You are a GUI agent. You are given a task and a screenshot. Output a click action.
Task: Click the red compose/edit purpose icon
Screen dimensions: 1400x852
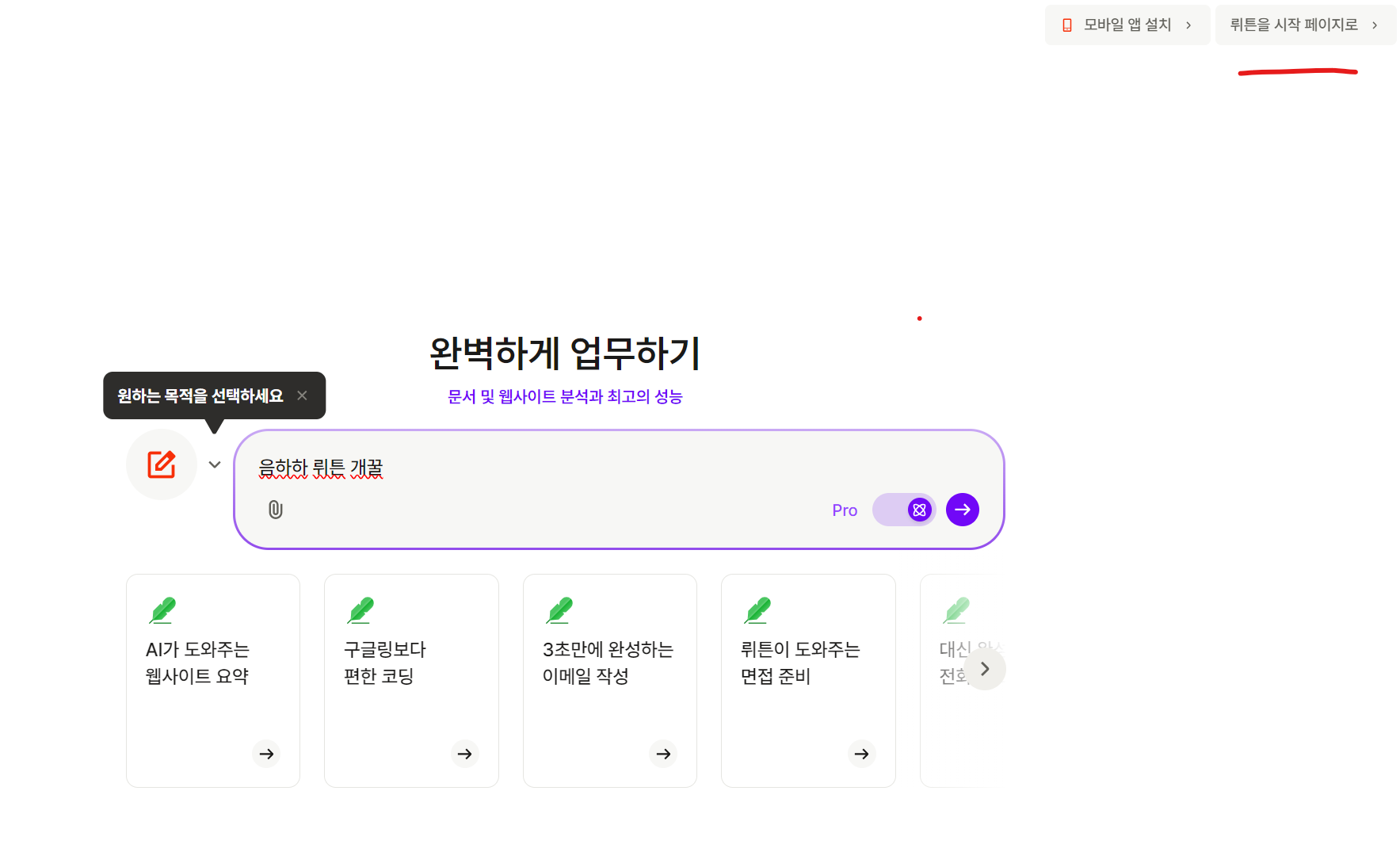[x=162, y=464]
